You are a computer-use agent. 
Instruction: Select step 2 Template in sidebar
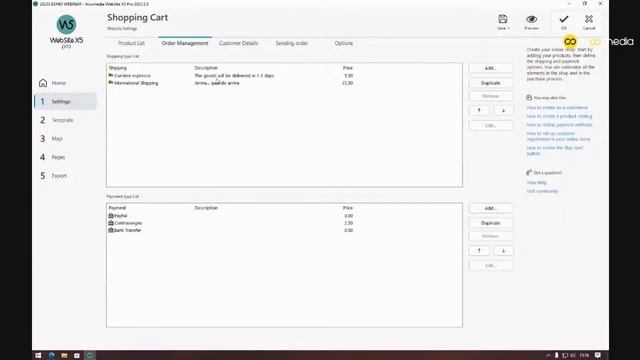coord(57,120)
